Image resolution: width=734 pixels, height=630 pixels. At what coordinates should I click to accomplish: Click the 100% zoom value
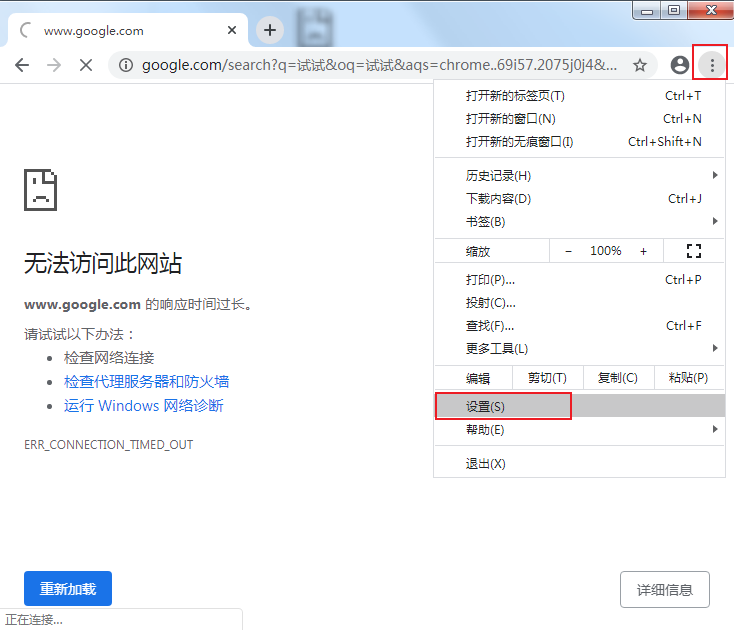tap(606, 251)
